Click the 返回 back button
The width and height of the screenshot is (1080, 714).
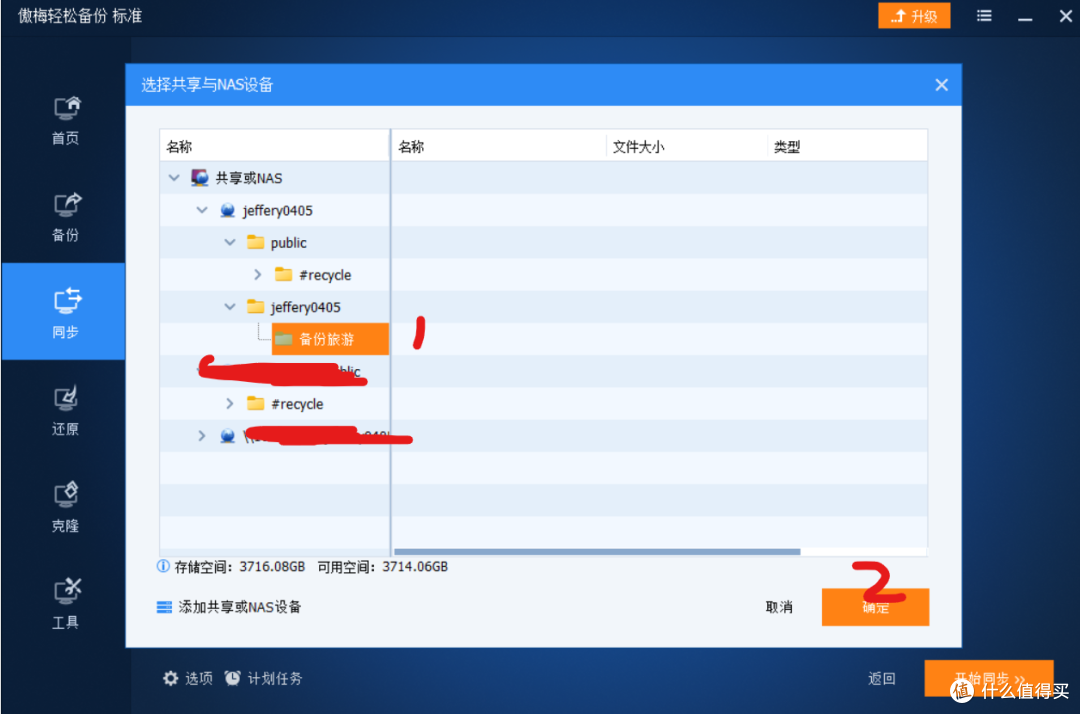[882, 678]
